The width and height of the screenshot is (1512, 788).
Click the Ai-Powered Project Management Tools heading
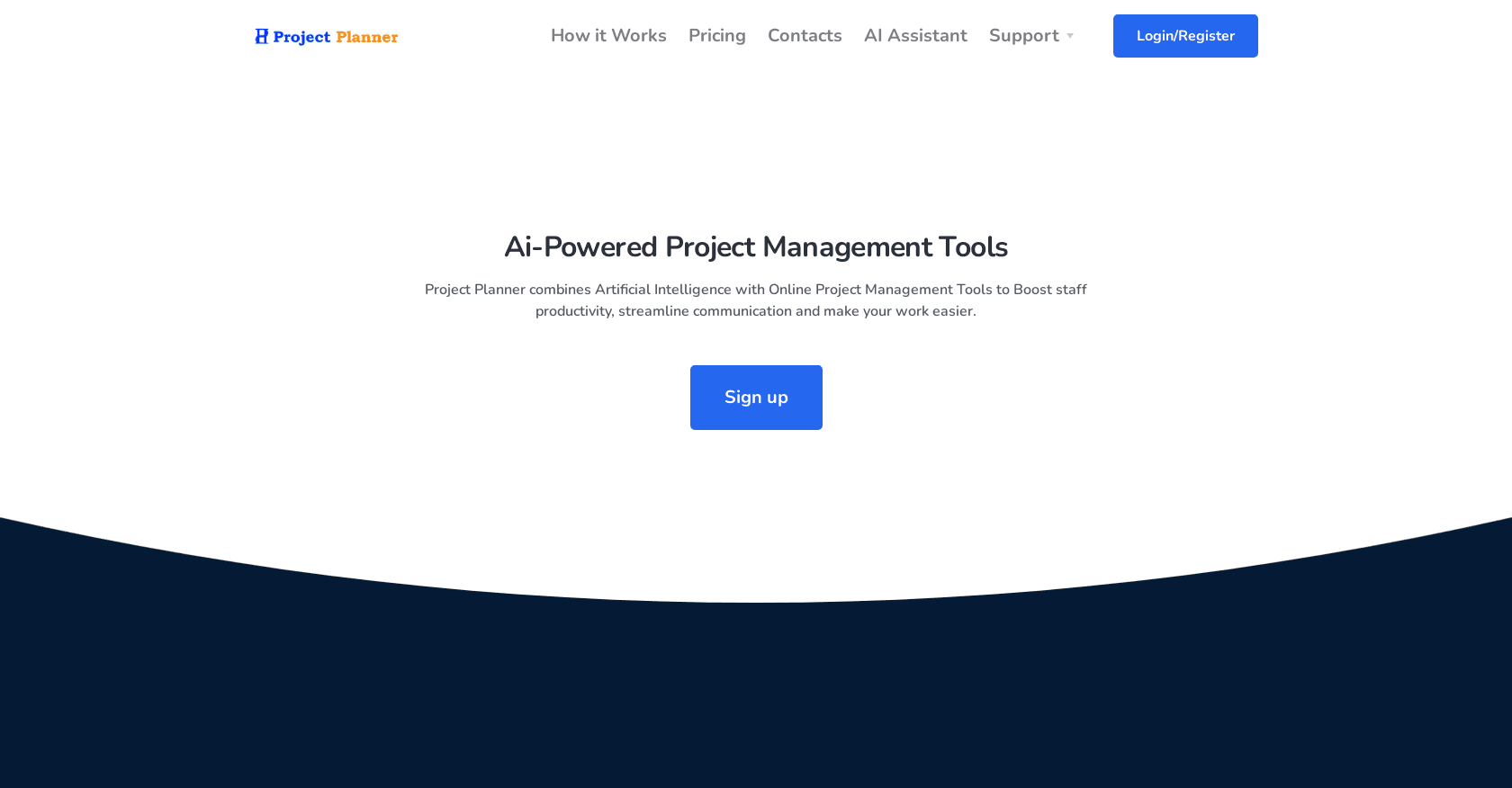tap(756, 246)
